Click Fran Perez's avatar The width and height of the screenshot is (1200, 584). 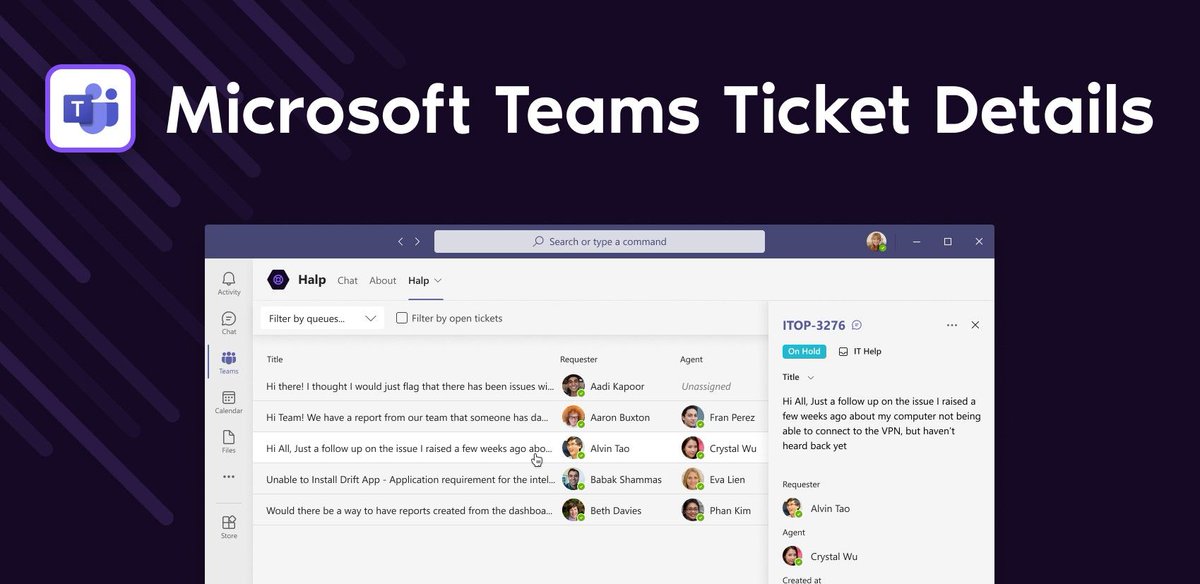[x=692, y=417]
